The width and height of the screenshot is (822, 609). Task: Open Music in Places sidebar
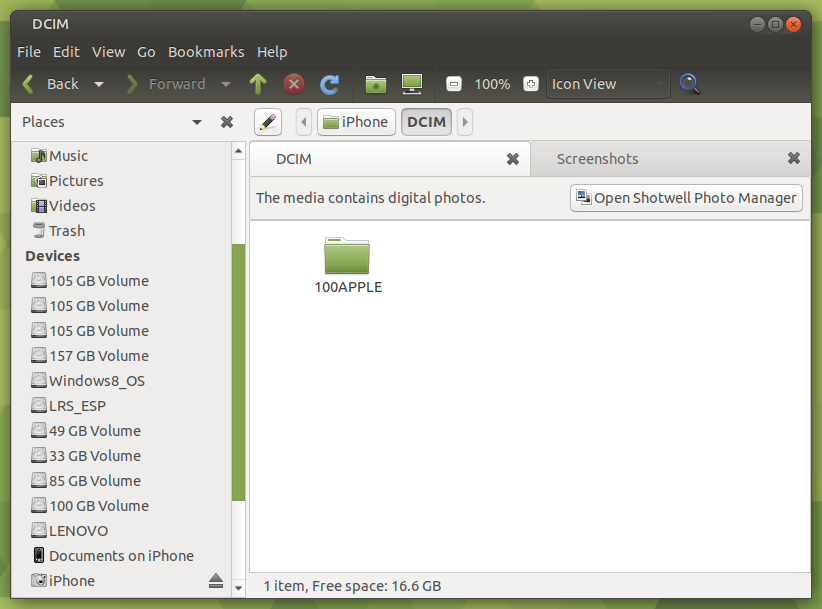coord(59,156)
